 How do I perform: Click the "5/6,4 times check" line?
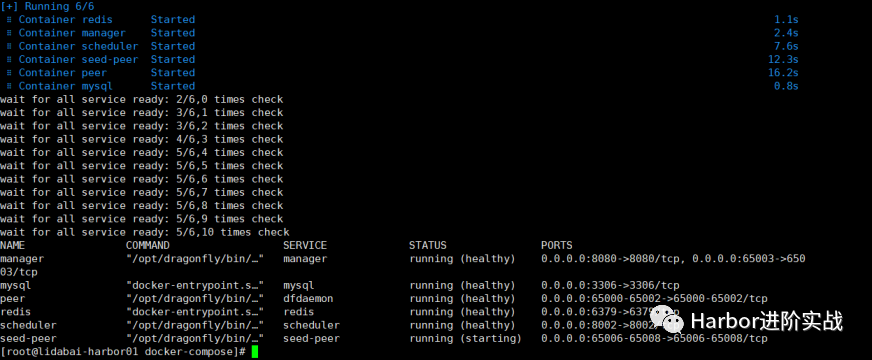(x=142, y=152)
